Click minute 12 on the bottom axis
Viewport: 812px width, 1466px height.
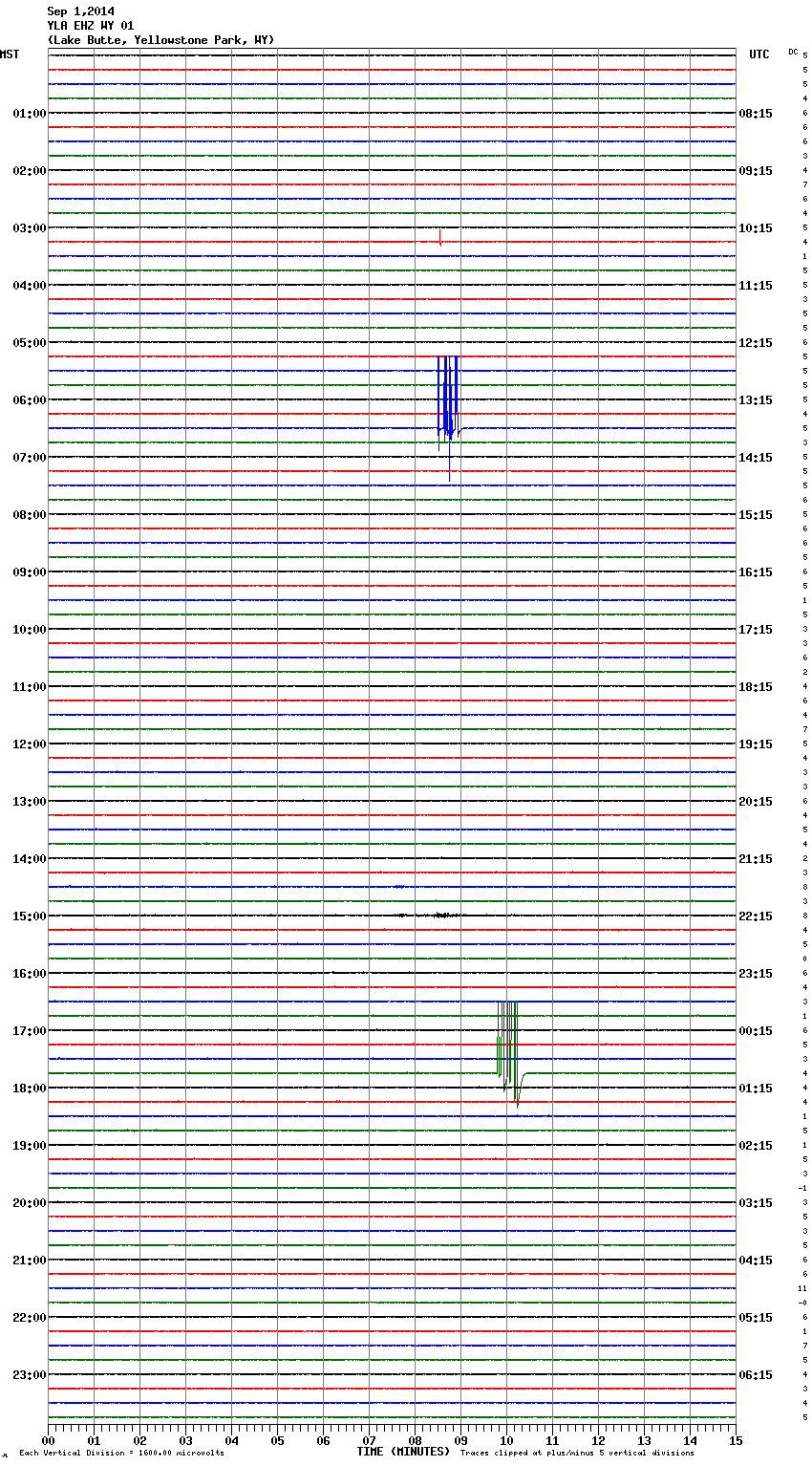598,1440
